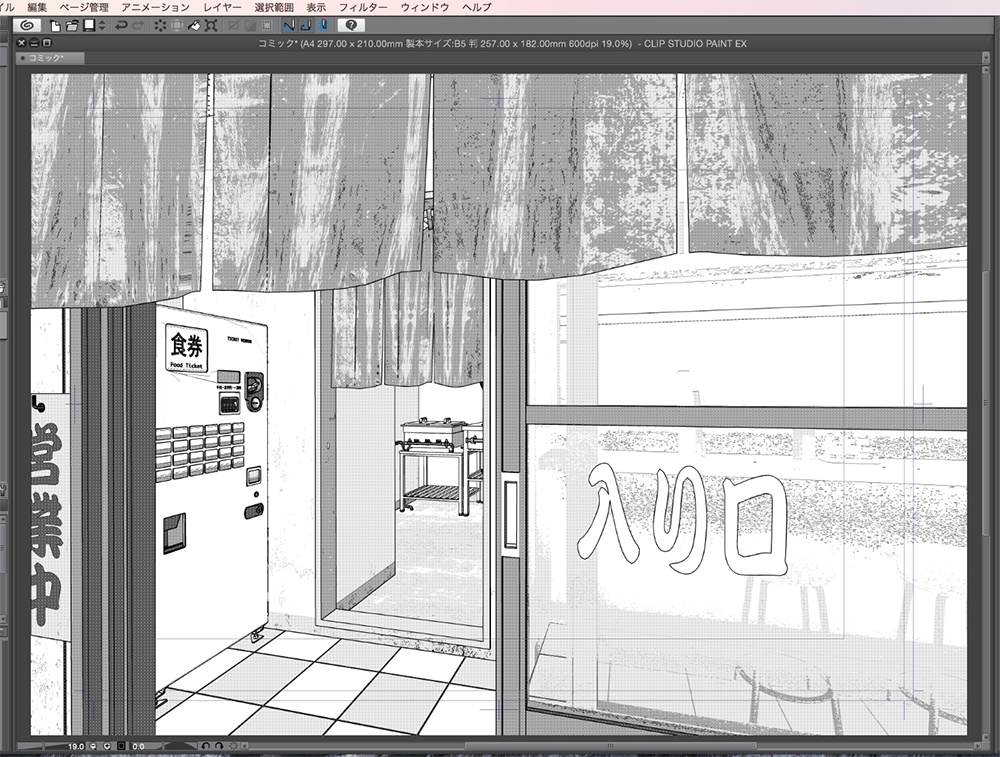
Task: Click the Invert selected area icon
Action: (251, 26)
